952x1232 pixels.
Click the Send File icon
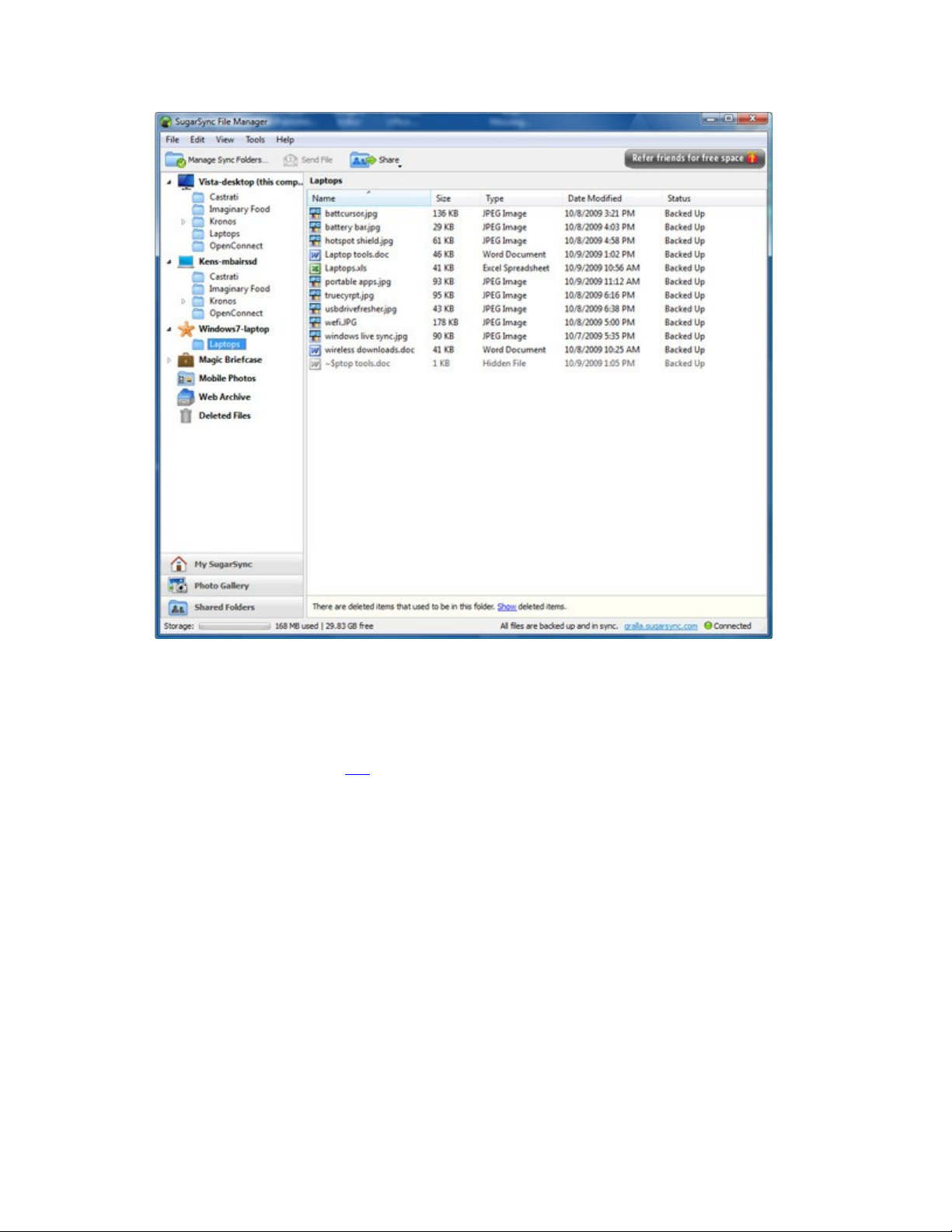pyautogui.click(x=291, y=160)
